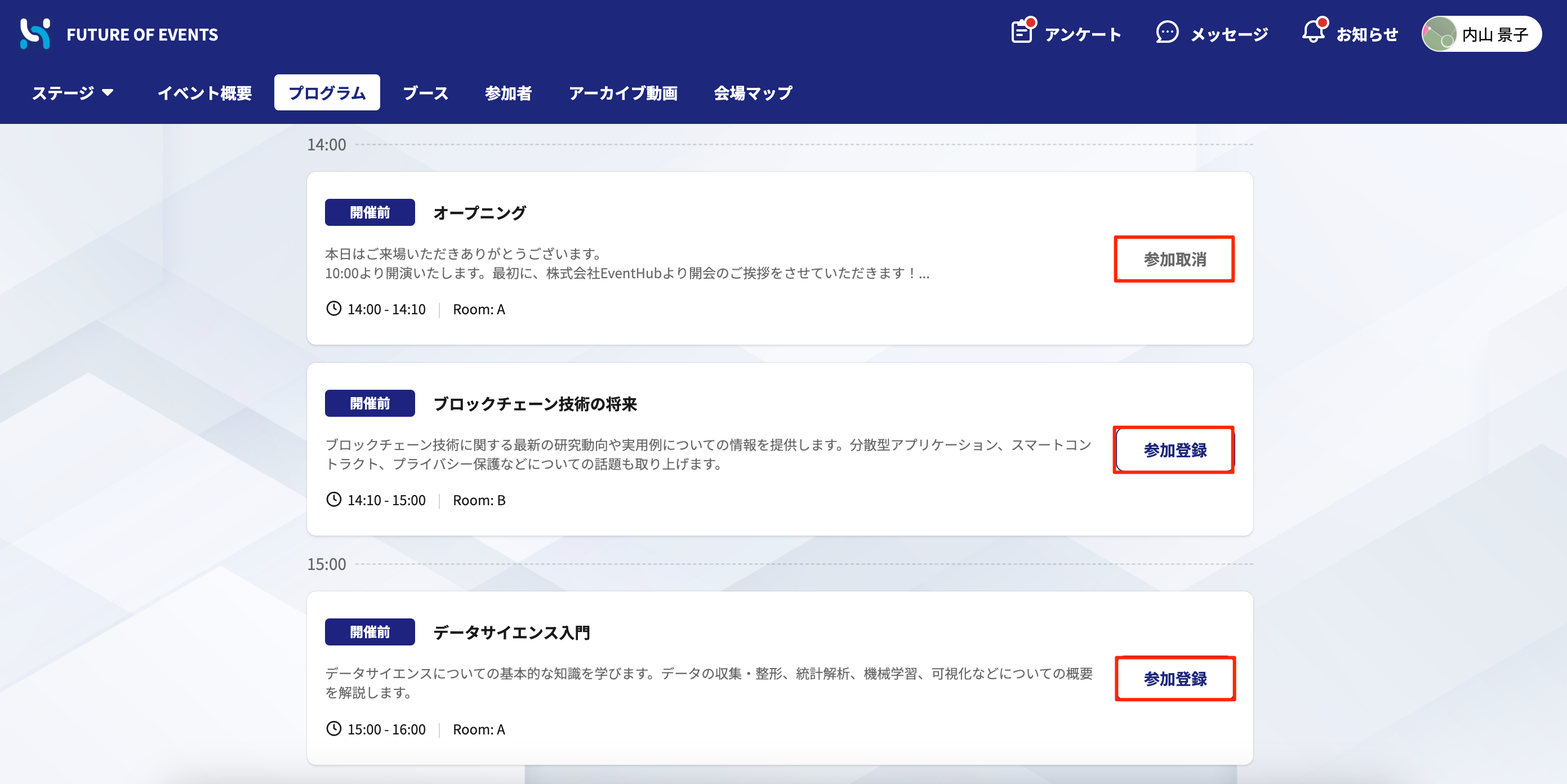1567x784 pixels.
Task: Click Room: A under オープニング
Action: click(479, 309)
